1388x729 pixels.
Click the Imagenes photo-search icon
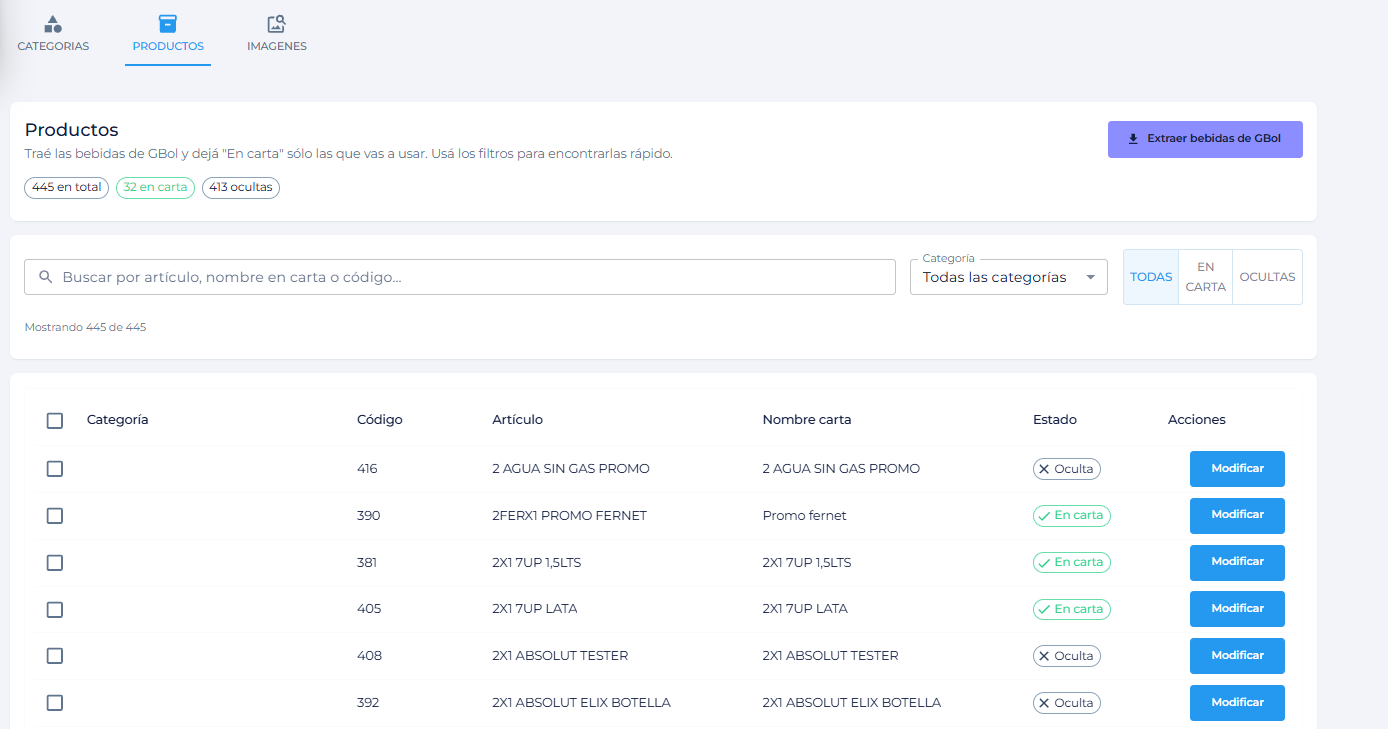[277, 24]
